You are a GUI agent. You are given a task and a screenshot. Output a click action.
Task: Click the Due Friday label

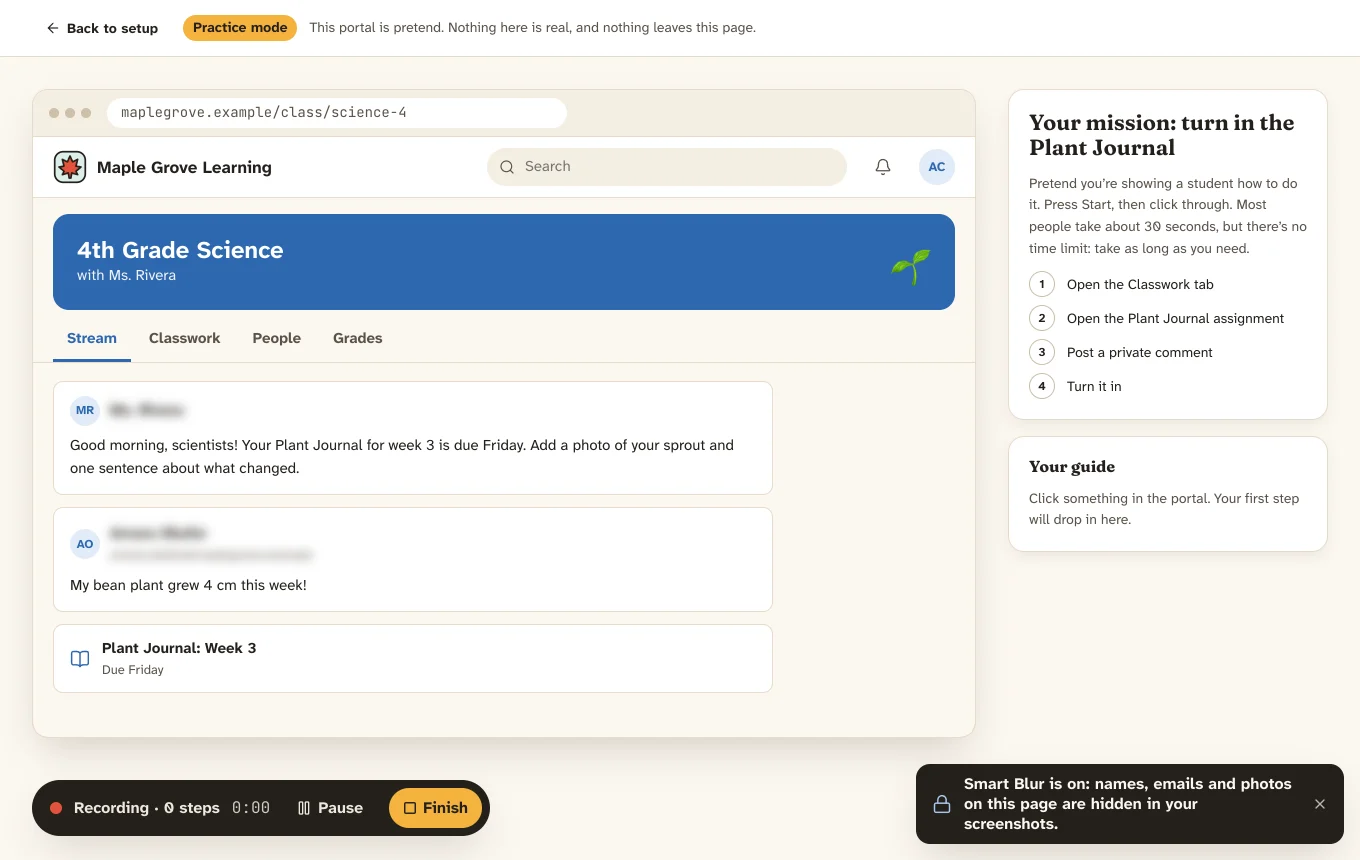click(x=133, y=670)
